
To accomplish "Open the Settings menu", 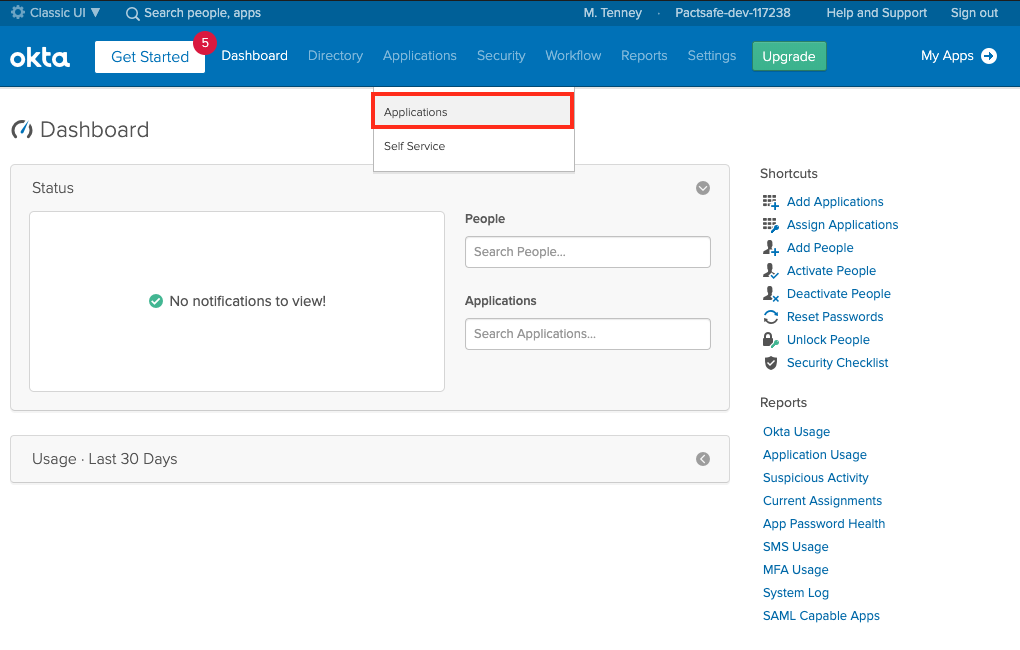I will tap(712, 56).
